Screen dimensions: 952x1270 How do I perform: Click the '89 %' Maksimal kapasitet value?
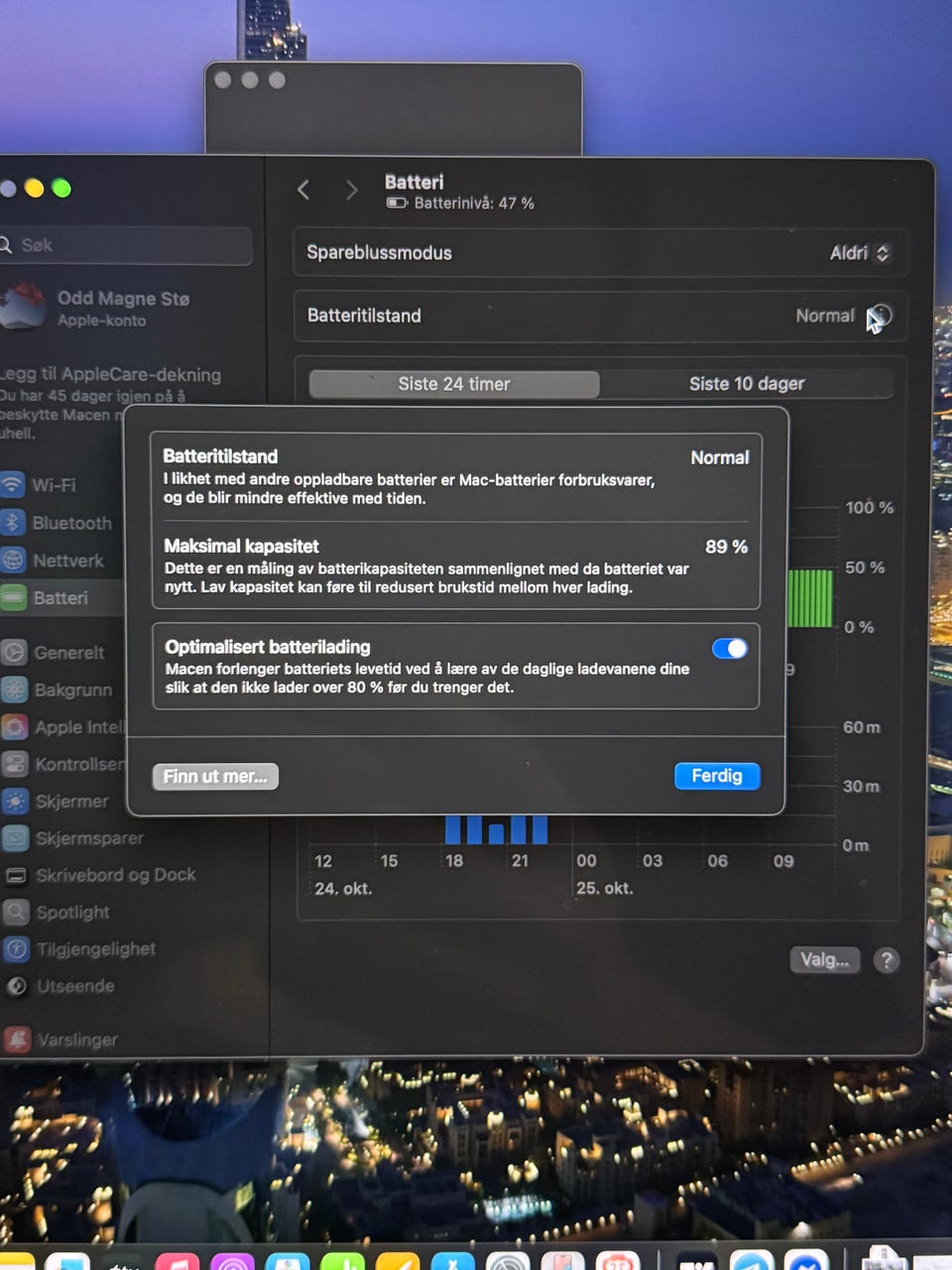click(x=727, y=547)
